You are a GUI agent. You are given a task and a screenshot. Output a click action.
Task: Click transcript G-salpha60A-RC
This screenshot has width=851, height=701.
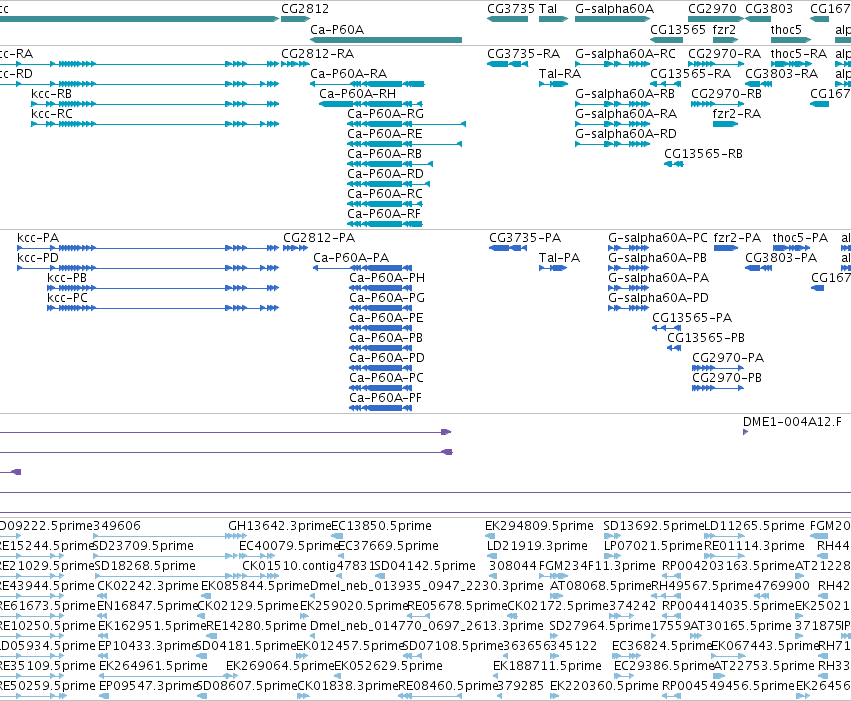coord(625,54)
